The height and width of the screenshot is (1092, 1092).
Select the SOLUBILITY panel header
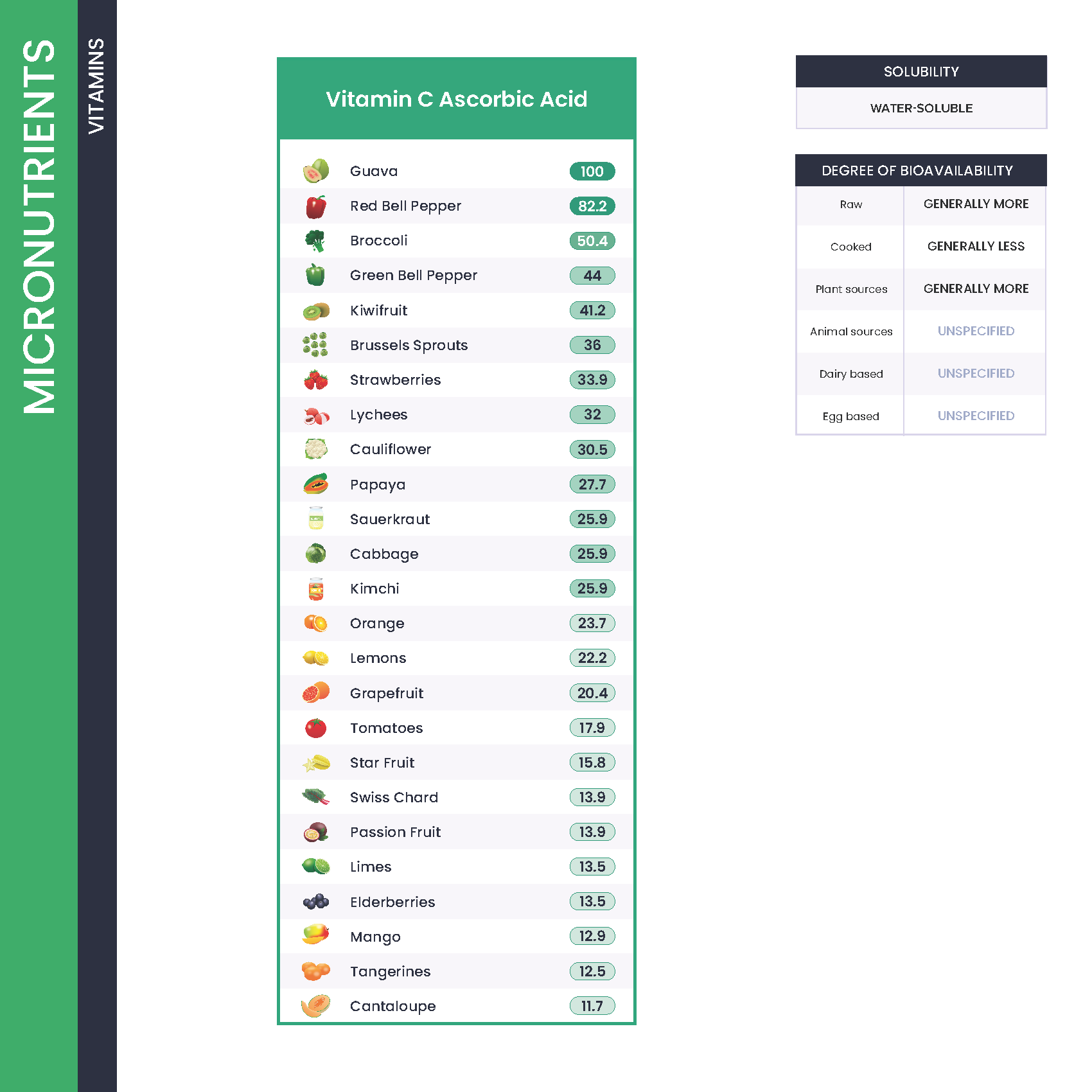click(x=921, y=71)
